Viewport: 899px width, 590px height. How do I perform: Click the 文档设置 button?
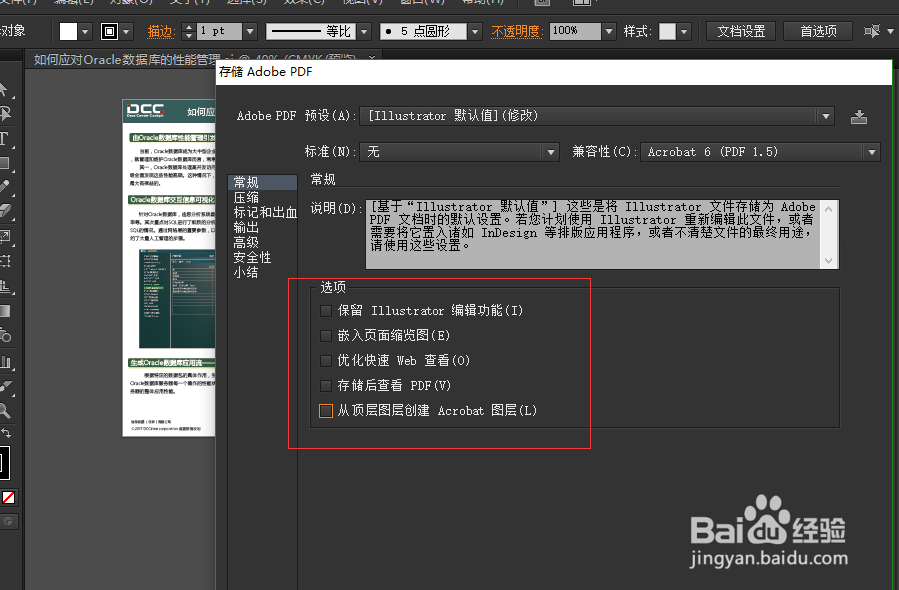point(741,31)
